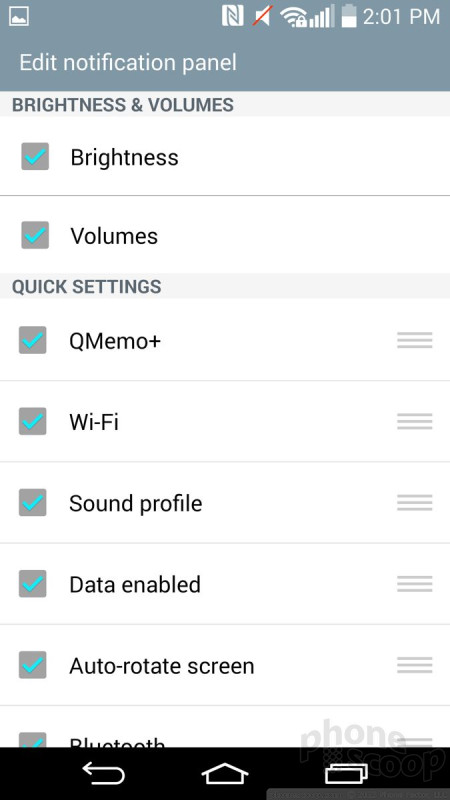This screenshot has height=800, width=450.
Task: Tap the battery status icon
Action: tap(349, 15)
